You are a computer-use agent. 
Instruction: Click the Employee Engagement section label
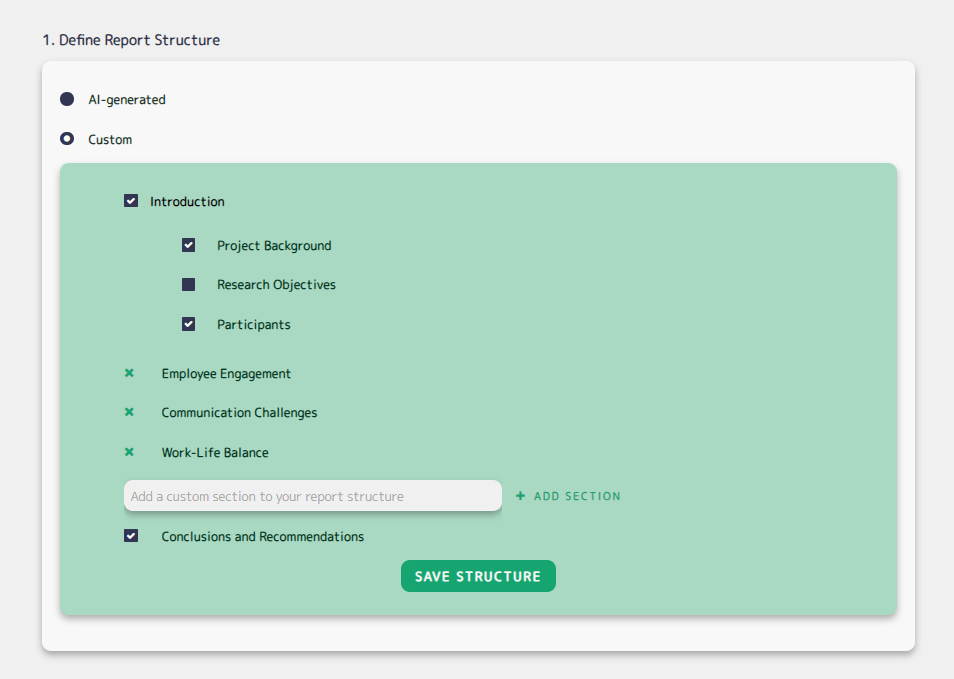(226, 373)
